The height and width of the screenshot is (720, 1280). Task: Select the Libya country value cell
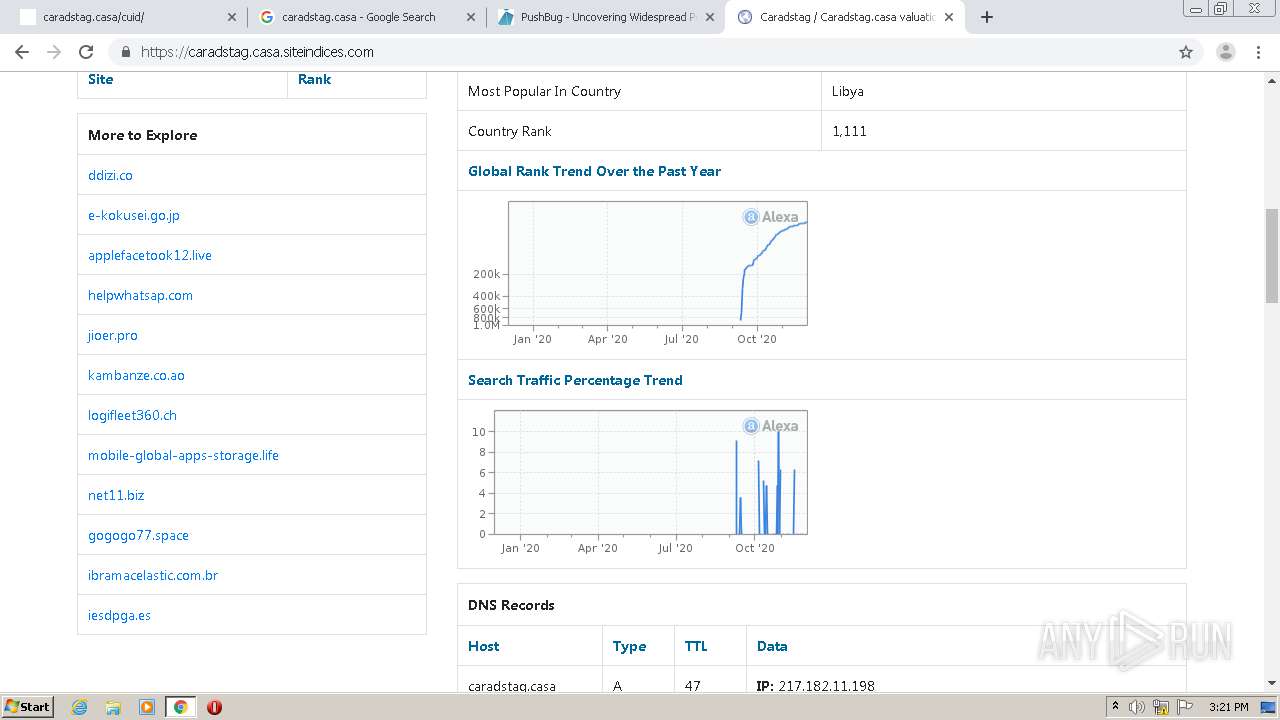click(1004, 91)
